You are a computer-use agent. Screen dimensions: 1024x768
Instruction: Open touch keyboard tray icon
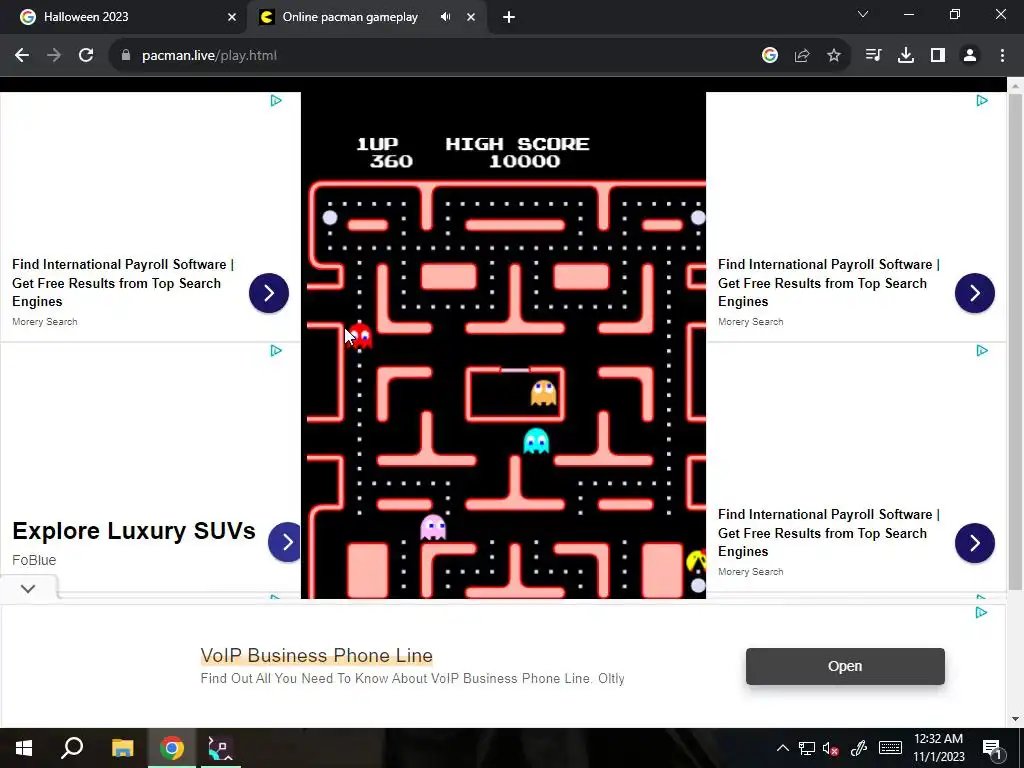pos(890,748)
